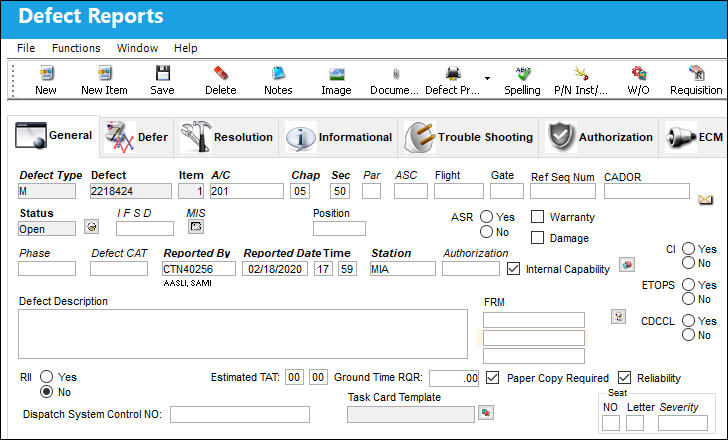Viewport: 728px width, 440px height.
Task: Select ASR Yes radio button
Action: 487,217
